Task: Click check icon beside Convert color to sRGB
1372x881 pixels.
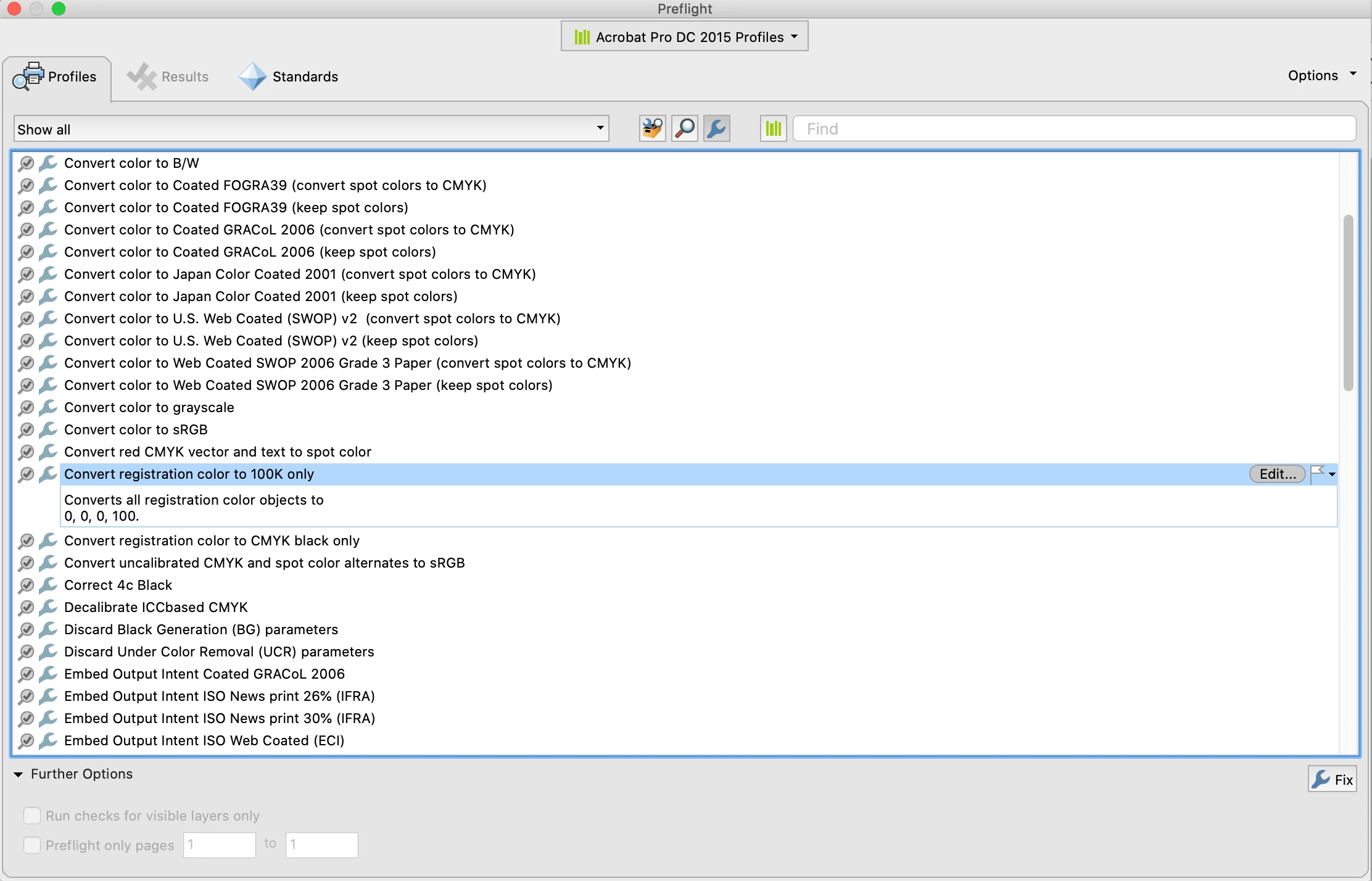Action: tap(26, 429)
